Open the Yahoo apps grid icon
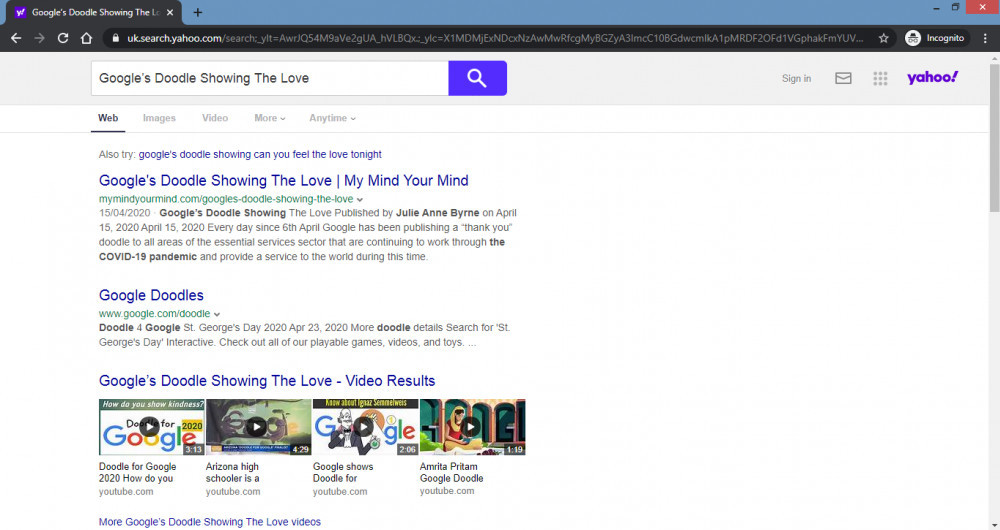 point(880,78)
